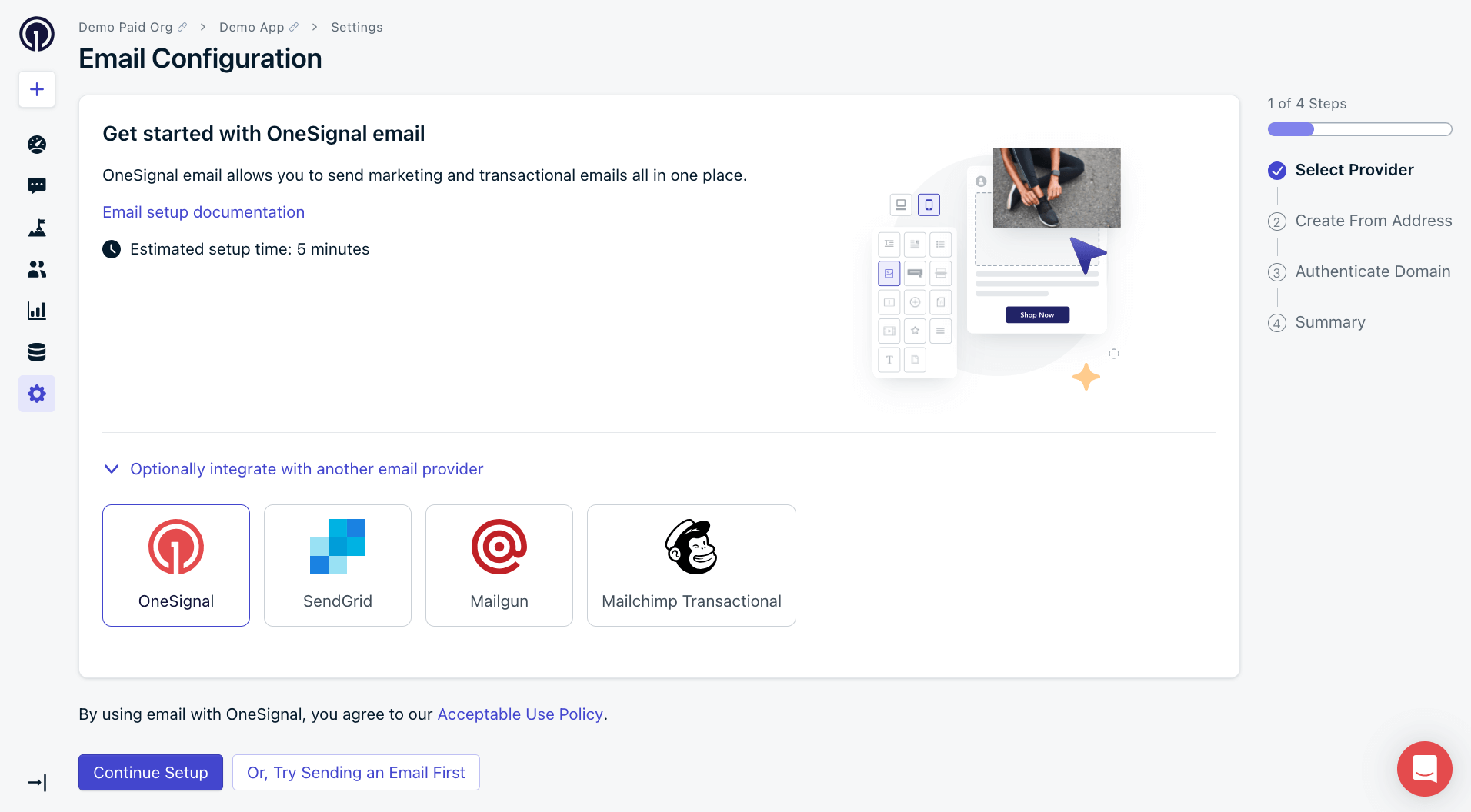Expand the sidebar with the arrow icon
Image resolution: width=1471 pixels, height=812 pixels.
click(37, 783)
